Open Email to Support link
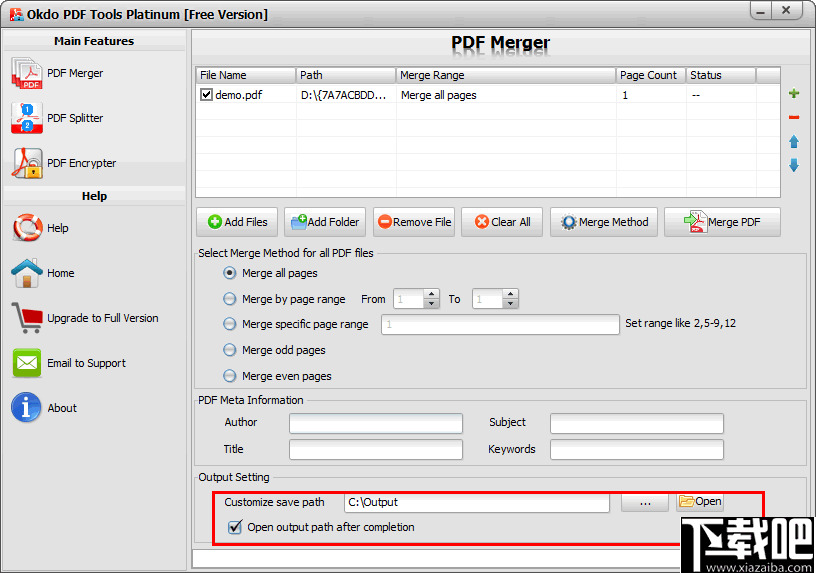The height and width of the screenshot is (573, 816). [x=86, y=363]
